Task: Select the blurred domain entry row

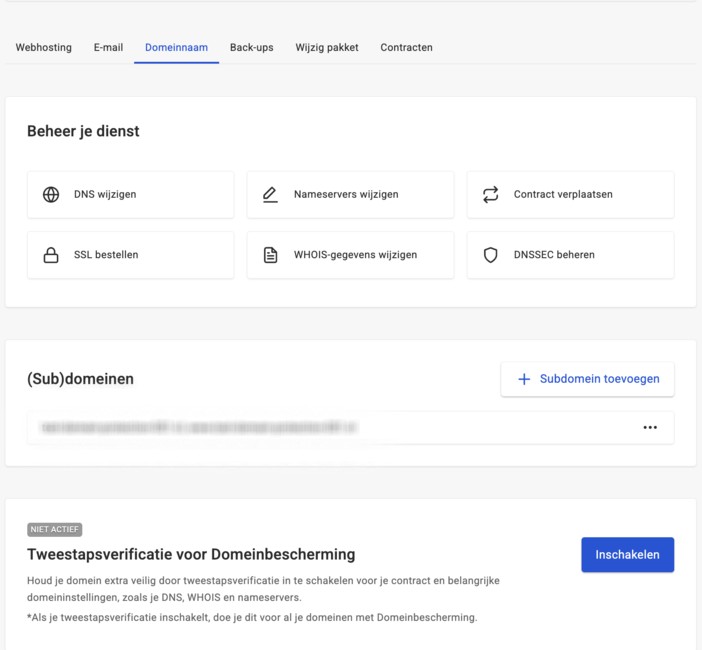Action: coord(200,428)
